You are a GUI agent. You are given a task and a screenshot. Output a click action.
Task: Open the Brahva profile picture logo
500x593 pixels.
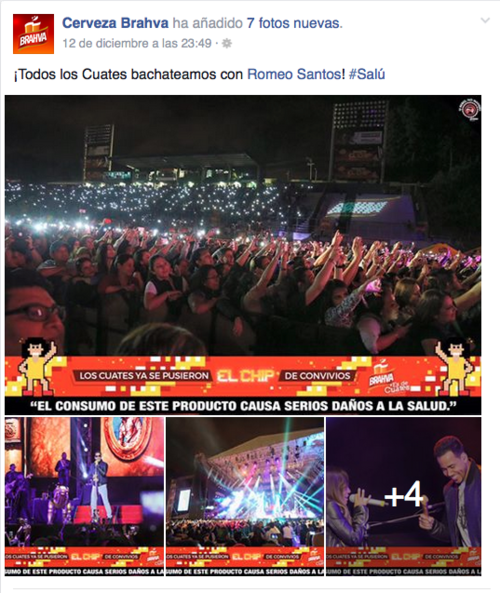pos(33,34)
